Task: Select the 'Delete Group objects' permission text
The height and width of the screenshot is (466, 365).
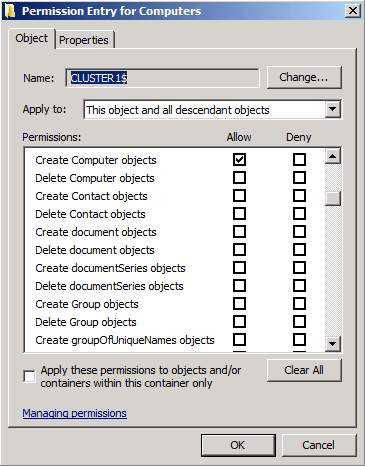Action: [86, 322]
